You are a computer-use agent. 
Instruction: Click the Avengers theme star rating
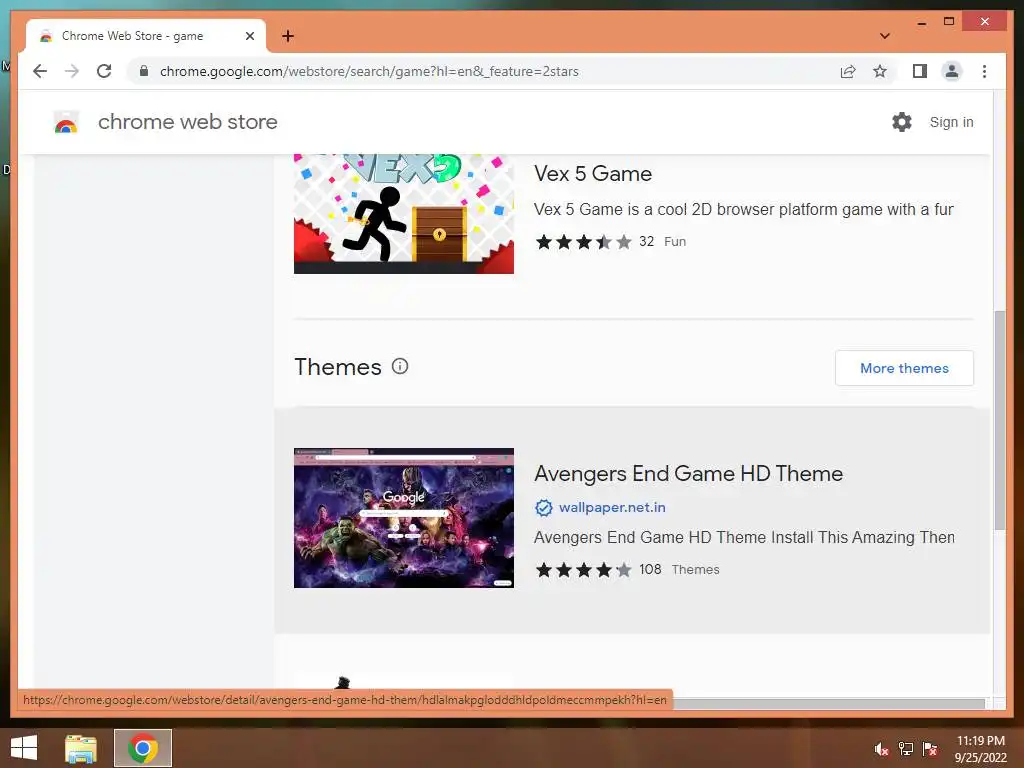pyautogui.click(x=584, y=570)
